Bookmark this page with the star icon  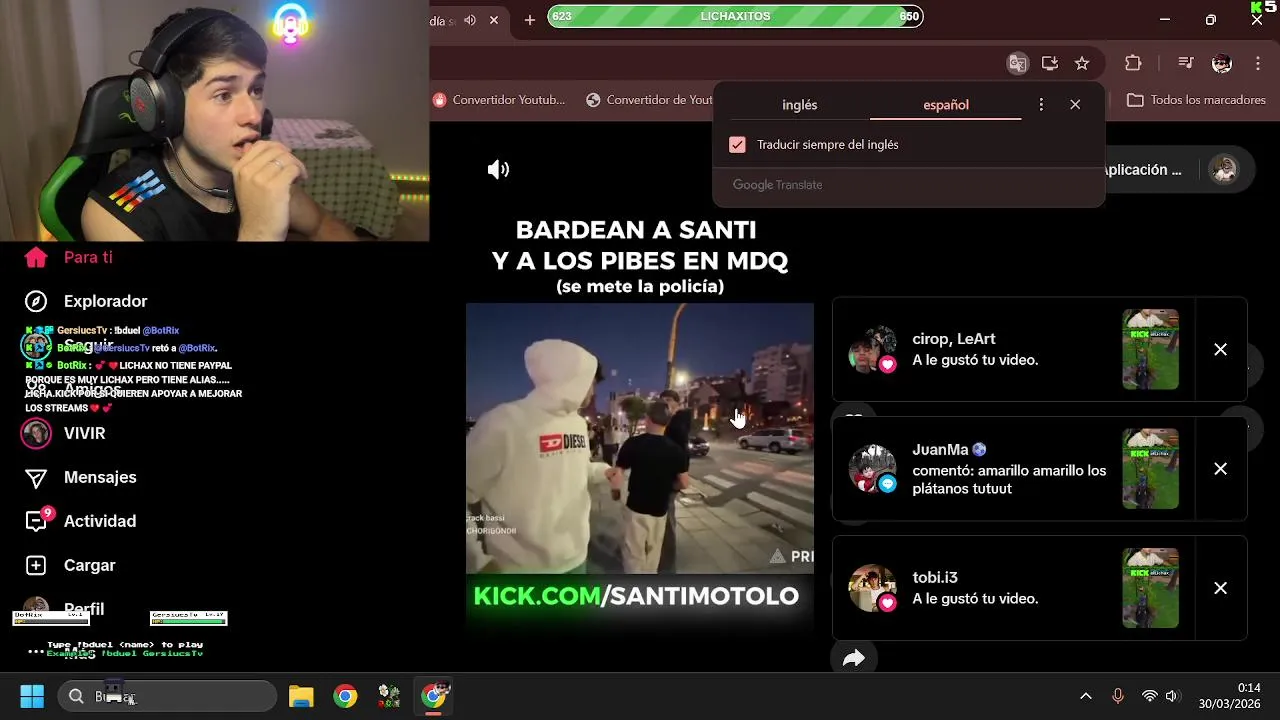(1082, 63)
